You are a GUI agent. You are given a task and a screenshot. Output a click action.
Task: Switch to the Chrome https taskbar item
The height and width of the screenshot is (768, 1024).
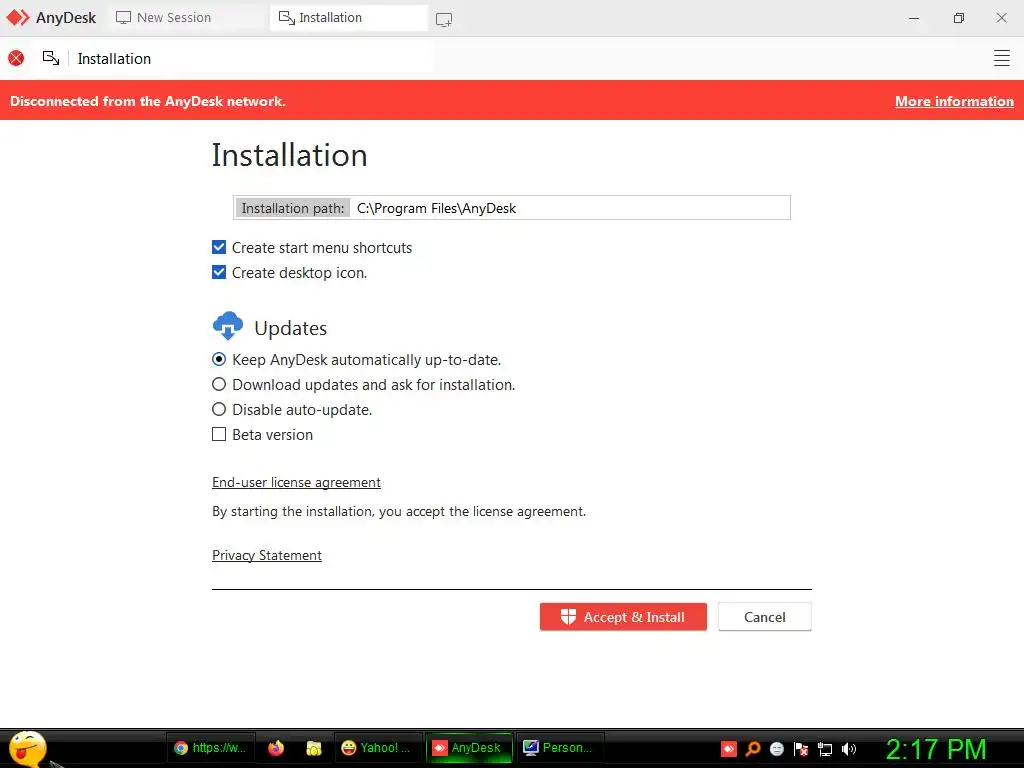tap(210, 748)
